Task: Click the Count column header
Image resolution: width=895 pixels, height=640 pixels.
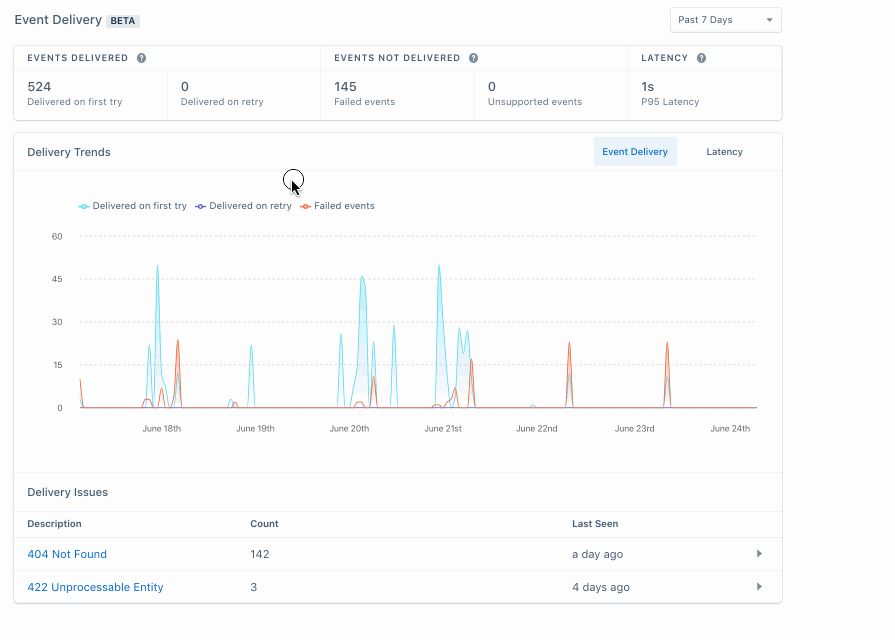Action: [264, 523]
